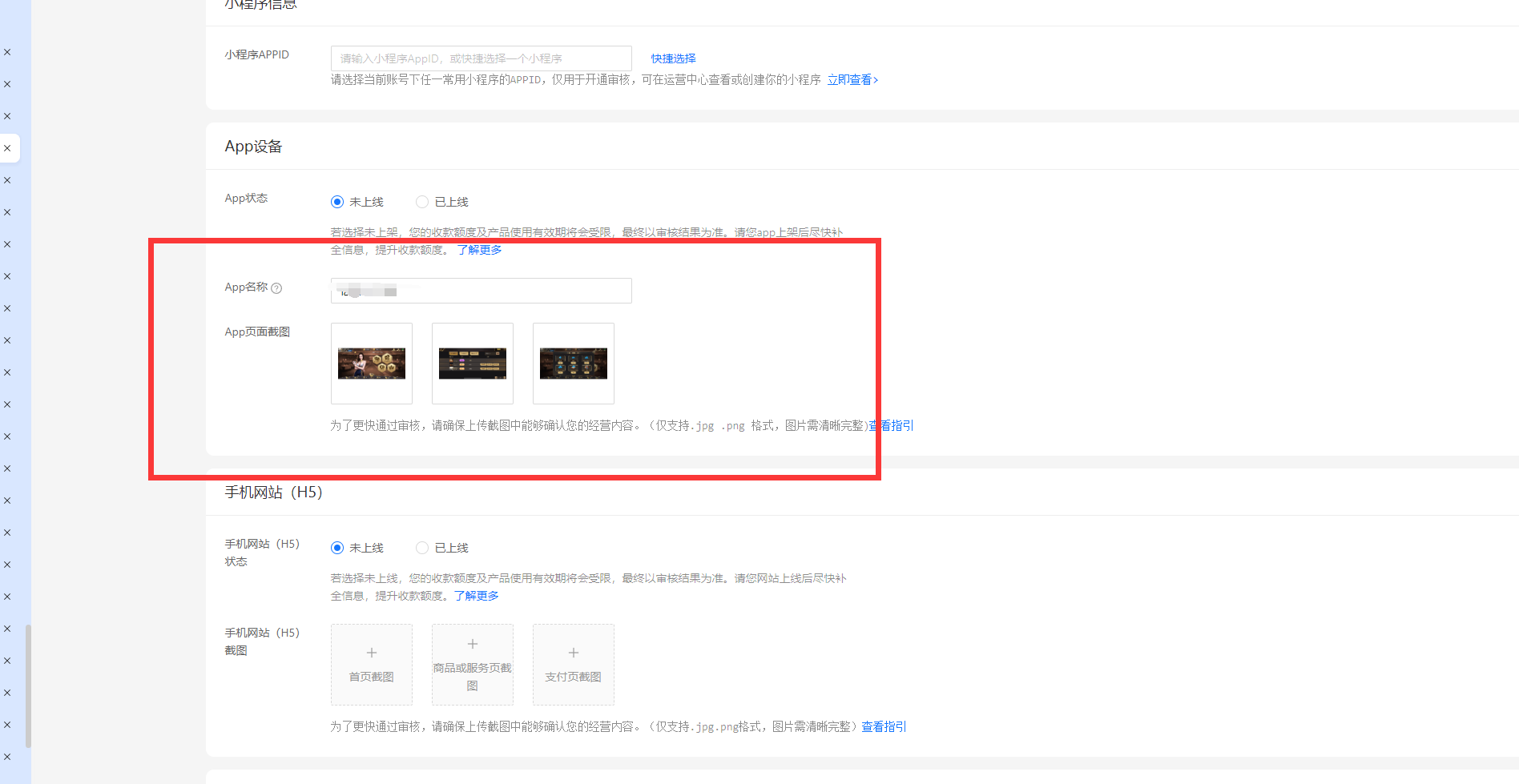Click the left sidebar vertical scrollbar
Screen dimensions: 1519x784
click(x=28, y=685)
